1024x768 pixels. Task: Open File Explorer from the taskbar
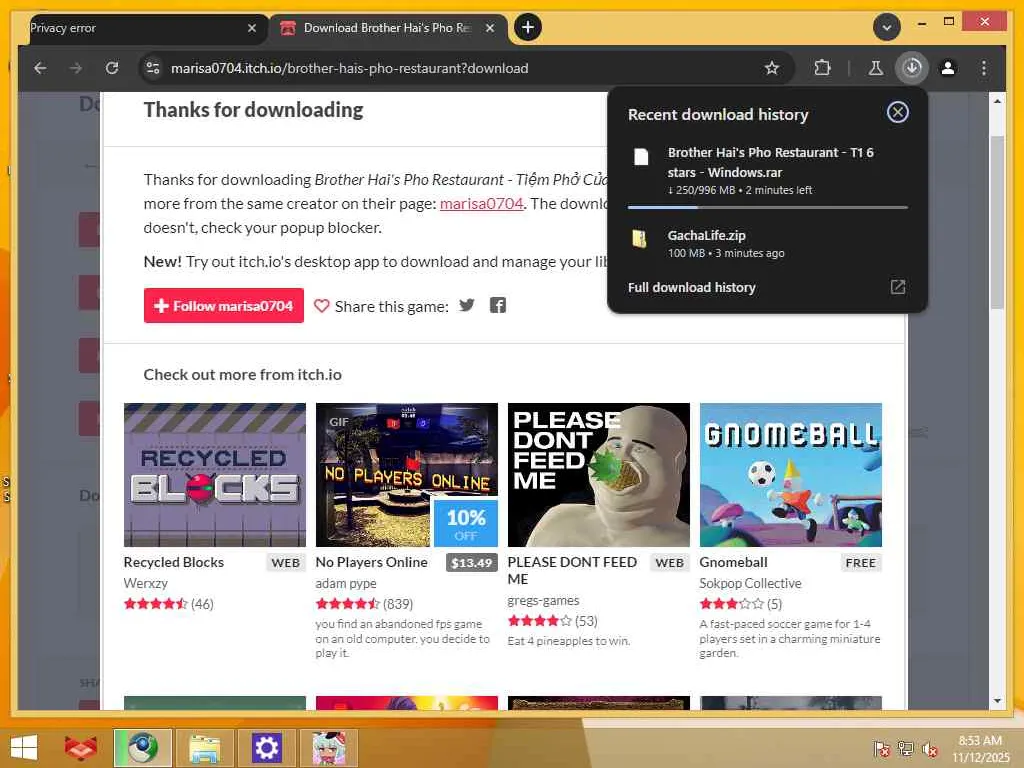coord(204,748)
